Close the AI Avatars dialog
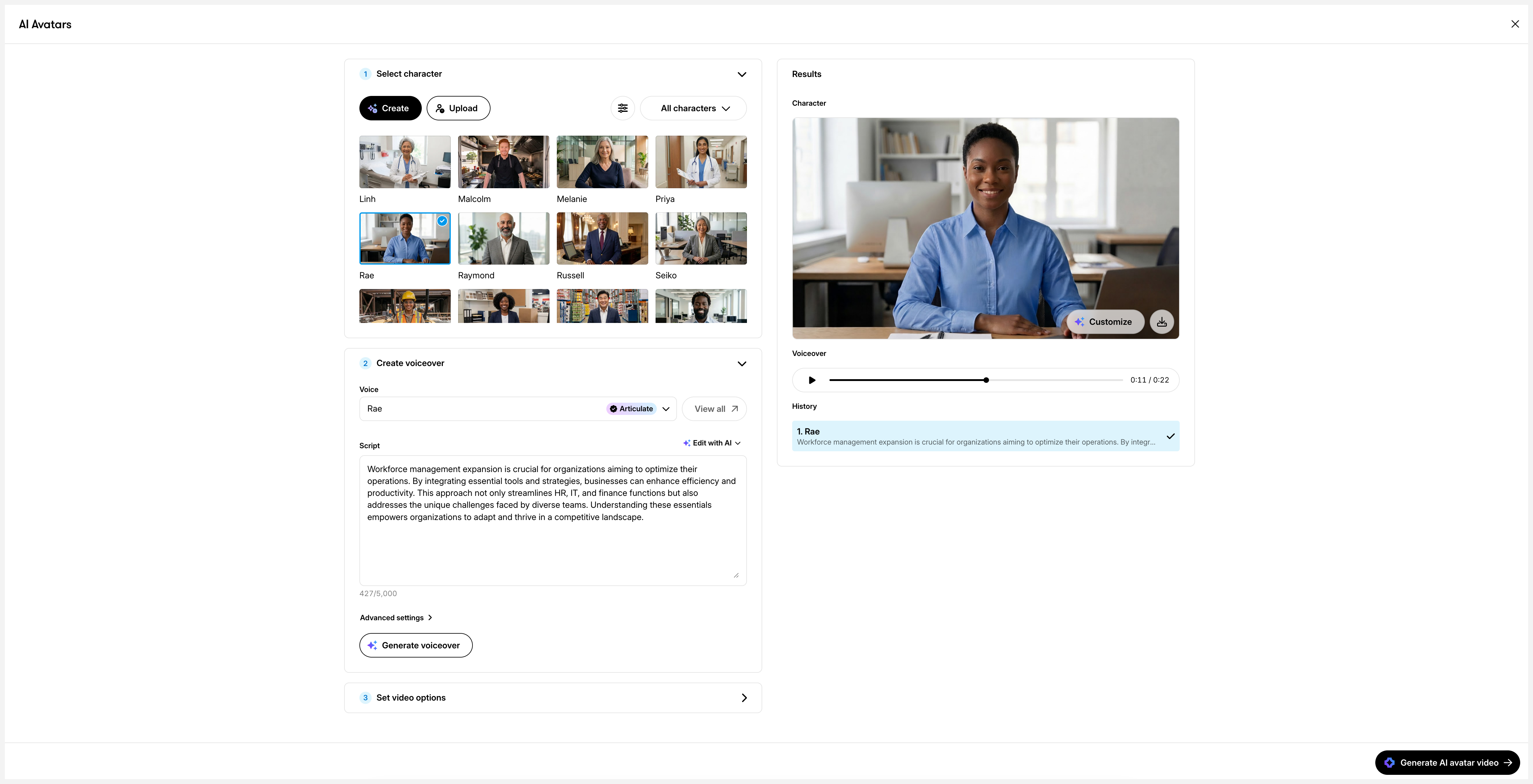This screenshot has width=1533, height=784. click(1515, 24)
